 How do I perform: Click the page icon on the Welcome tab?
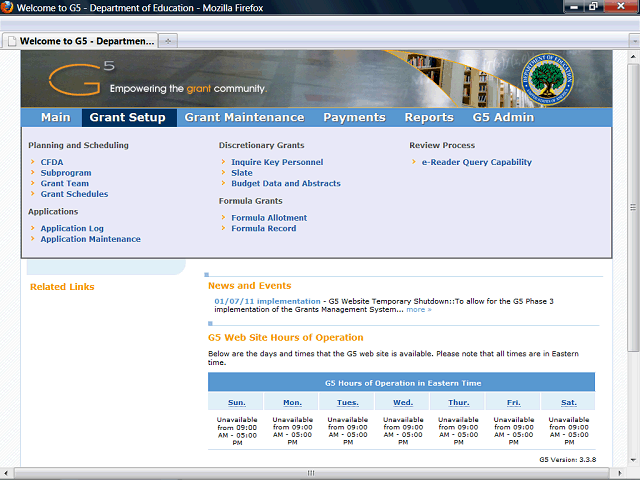pyautogui.click(x=12, y=41)
